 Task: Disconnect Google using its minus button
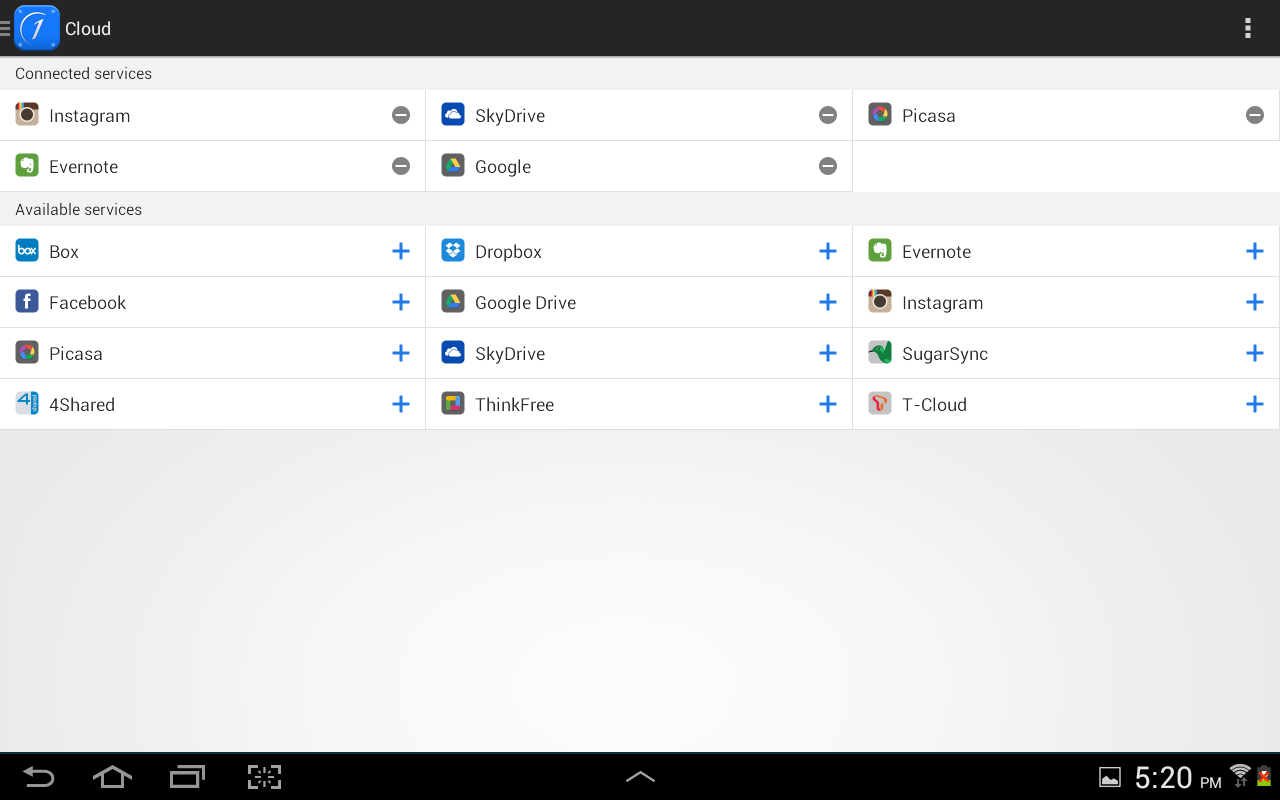[828, 166]
